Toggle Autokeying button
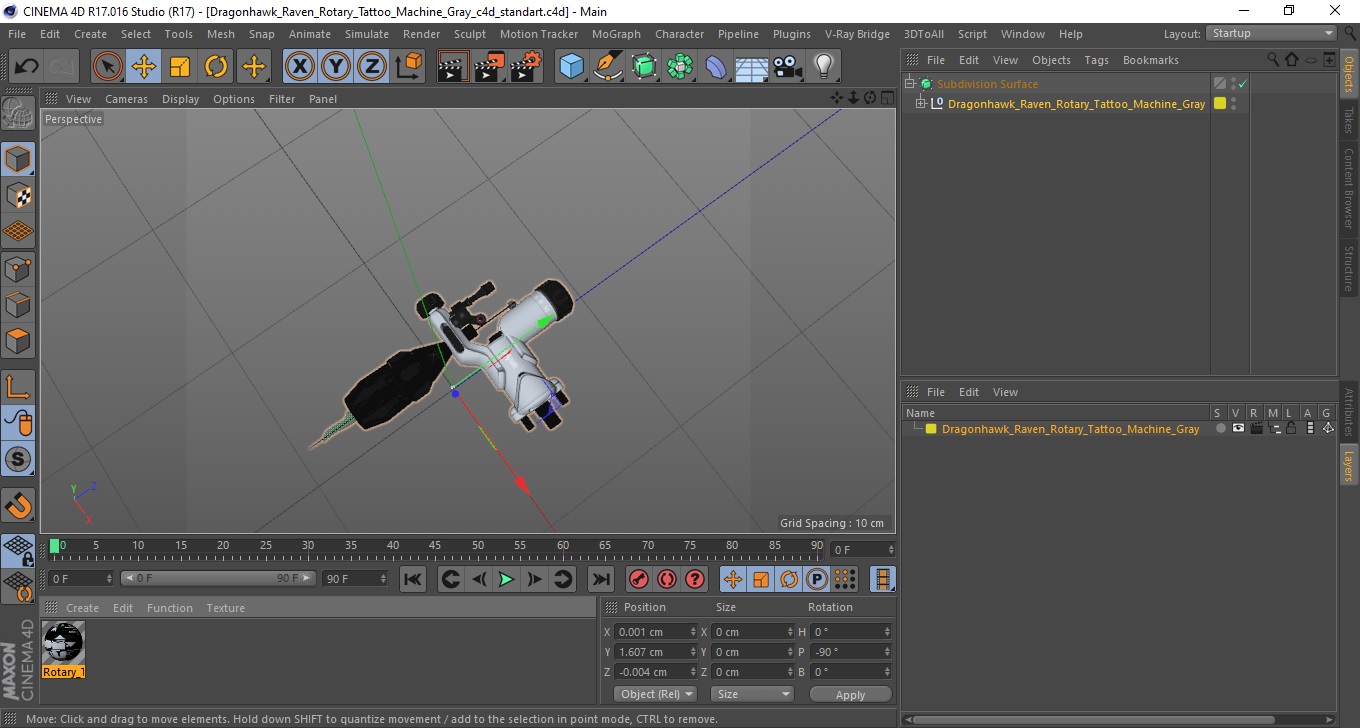1360x728 pixels. point(666,579)
